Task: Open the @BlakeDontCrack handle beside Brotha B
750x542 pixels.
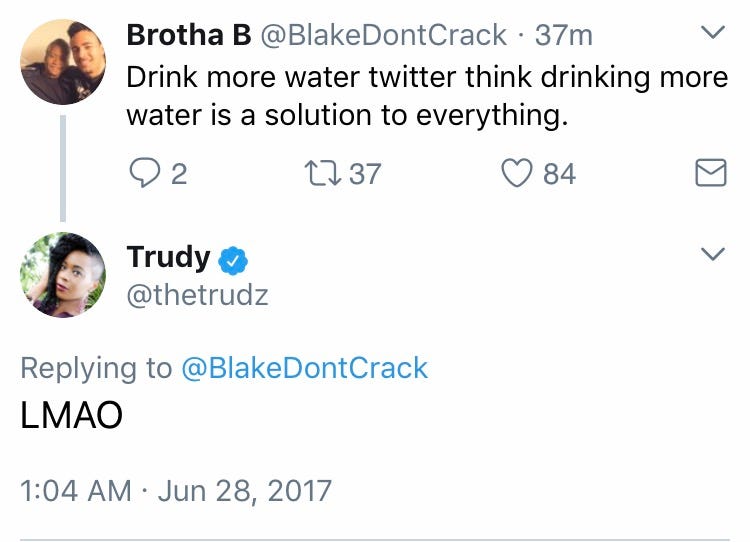Action: pyautogui.click(x=383, y=35)
